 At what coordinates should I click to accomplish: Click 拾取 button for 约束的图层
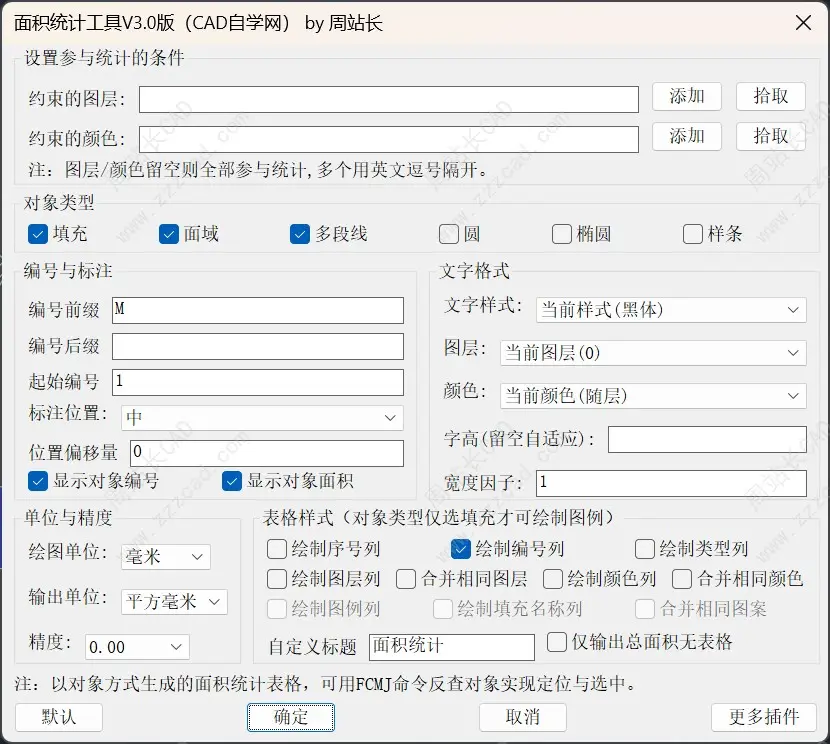[x=771, y=96]
